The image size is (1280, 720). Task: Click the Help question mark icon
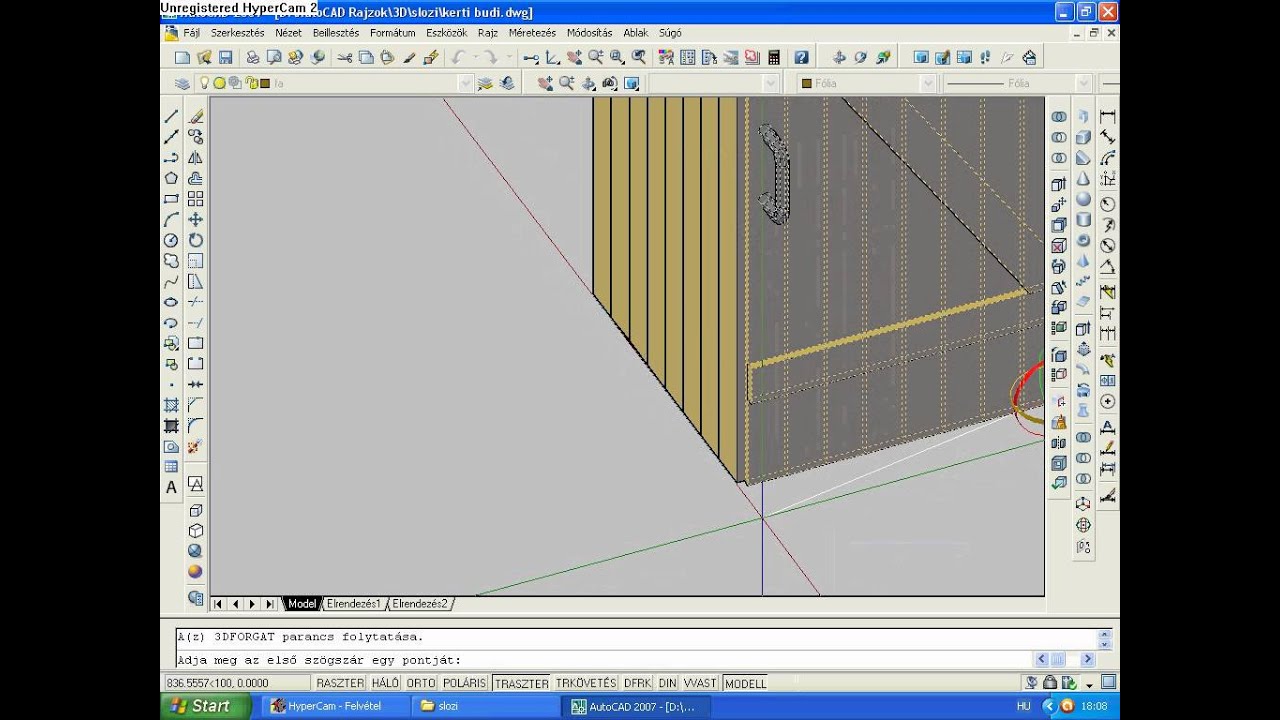tap(800, 58)
